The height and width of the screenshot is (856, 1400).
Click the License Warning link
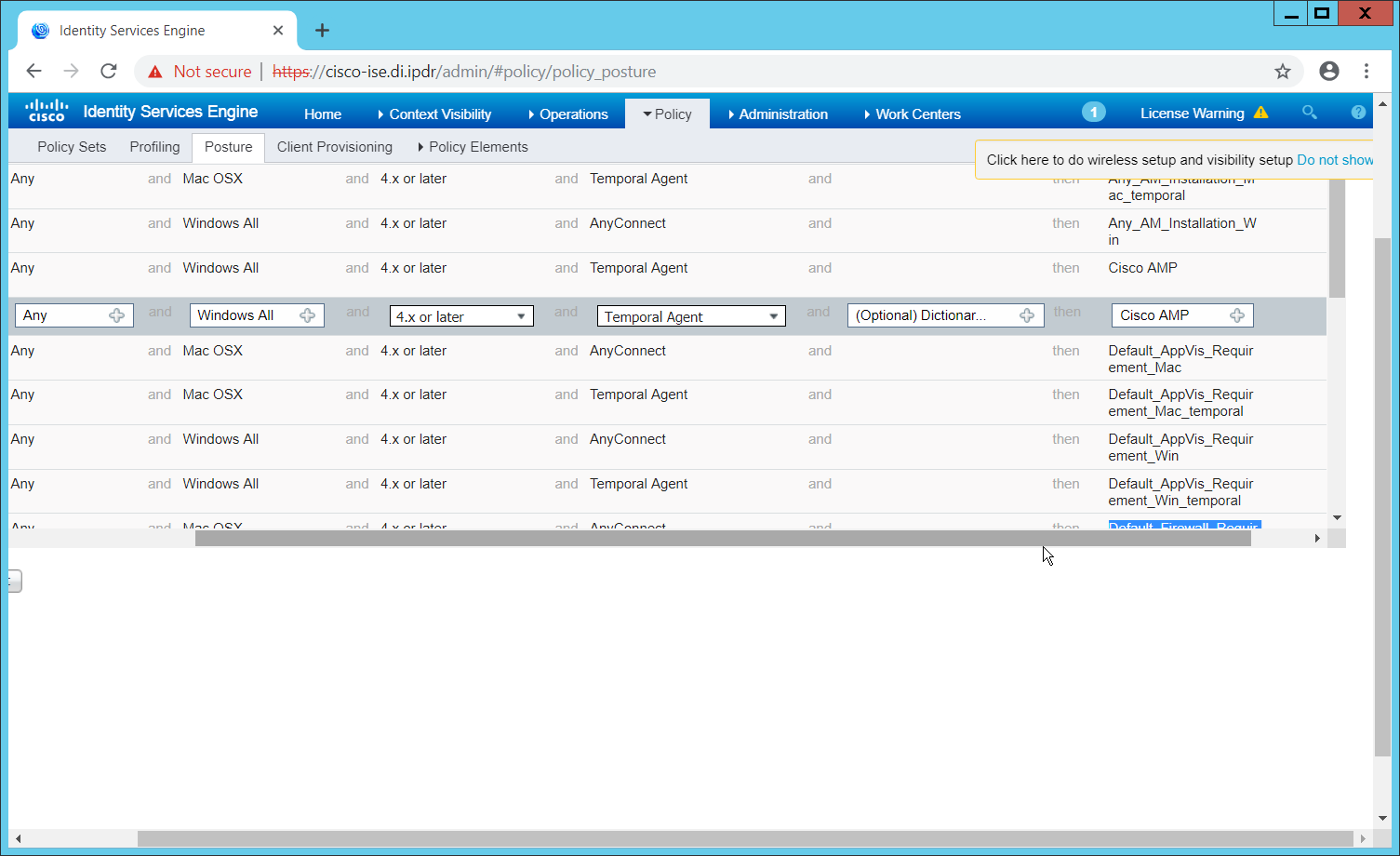1192,114
